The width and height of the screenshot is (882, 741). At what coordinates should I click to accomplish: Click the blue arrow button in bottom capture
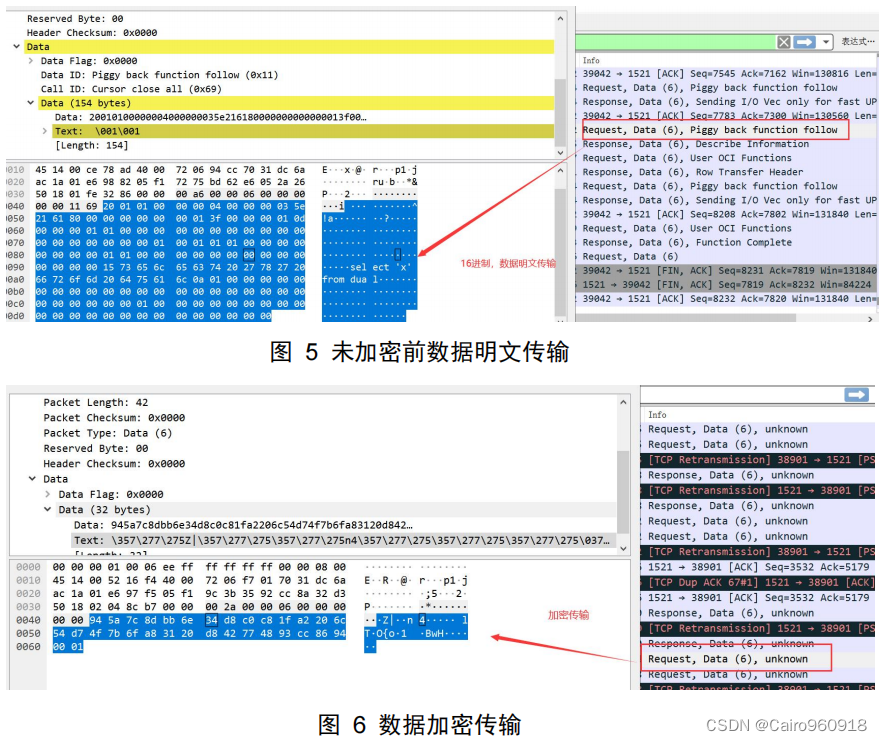856,395
